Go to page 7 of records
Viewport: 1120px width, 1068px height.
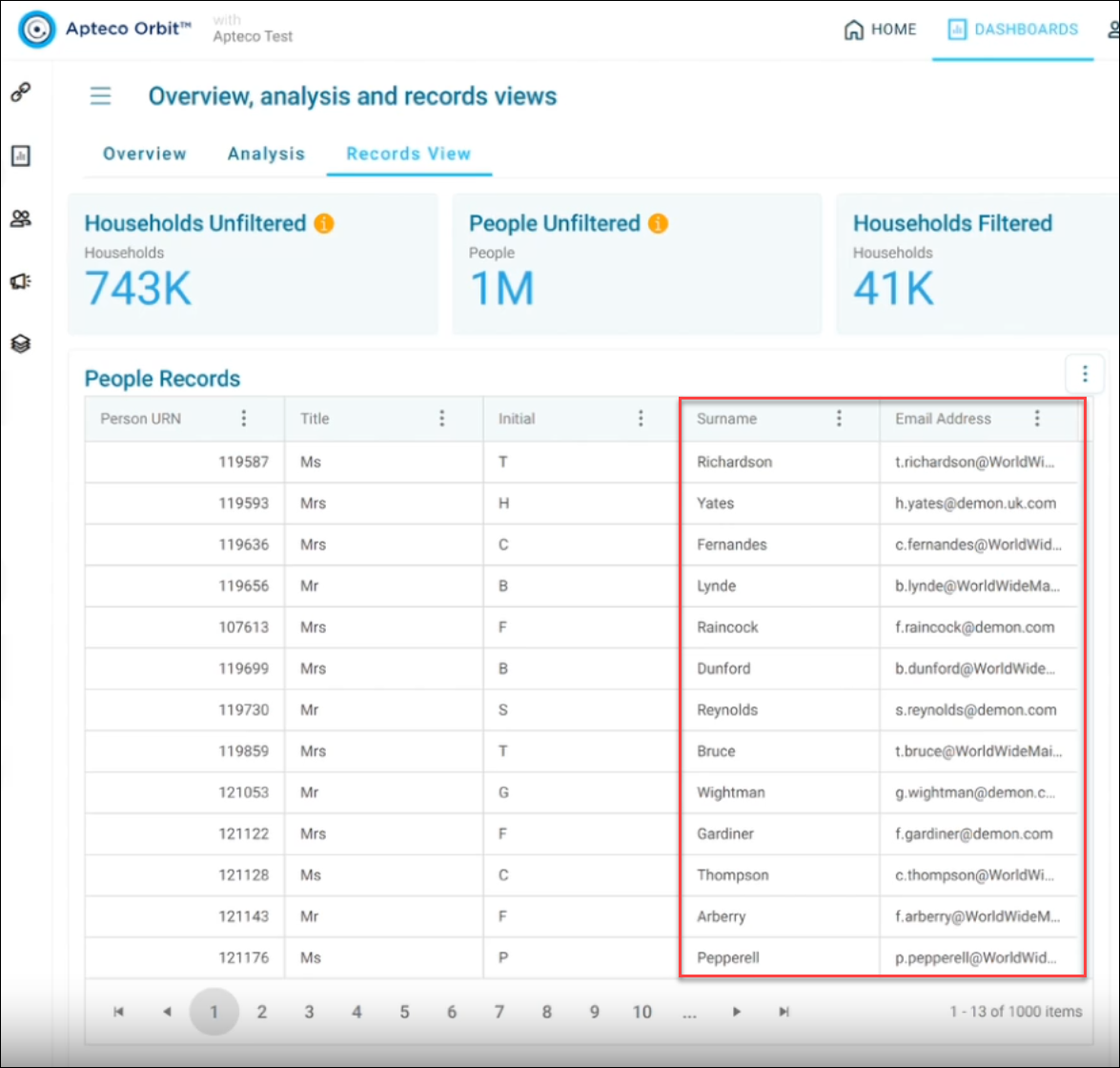(499, 1012)
